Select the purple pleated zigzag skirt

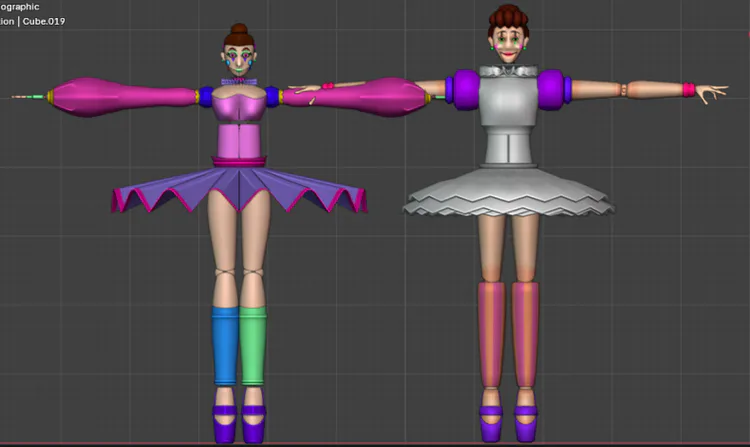pyautogui.click(x=239, y=189)
